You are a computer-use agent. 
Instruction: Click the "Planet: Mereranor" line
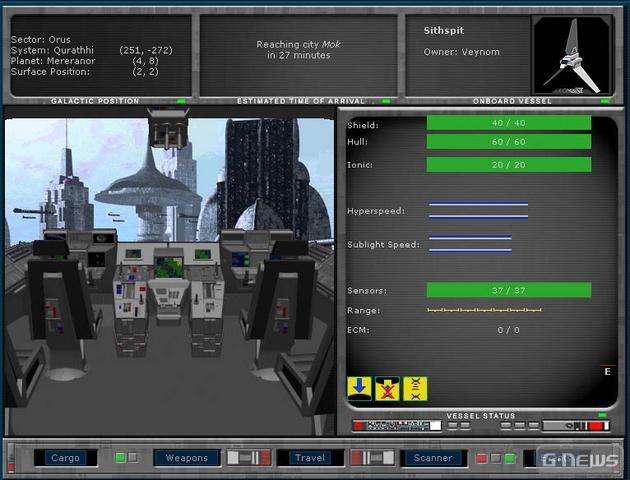(x=53, y=61)
